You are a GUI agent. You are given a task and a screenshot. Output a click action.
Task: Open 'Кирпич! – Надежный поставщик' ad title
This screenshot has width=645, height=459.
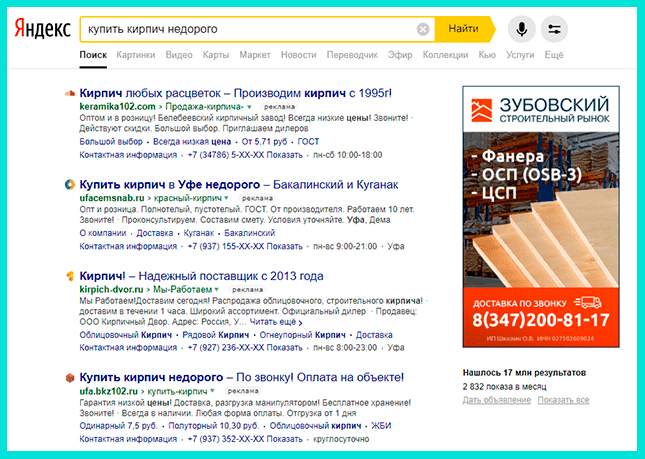(201, 276)
